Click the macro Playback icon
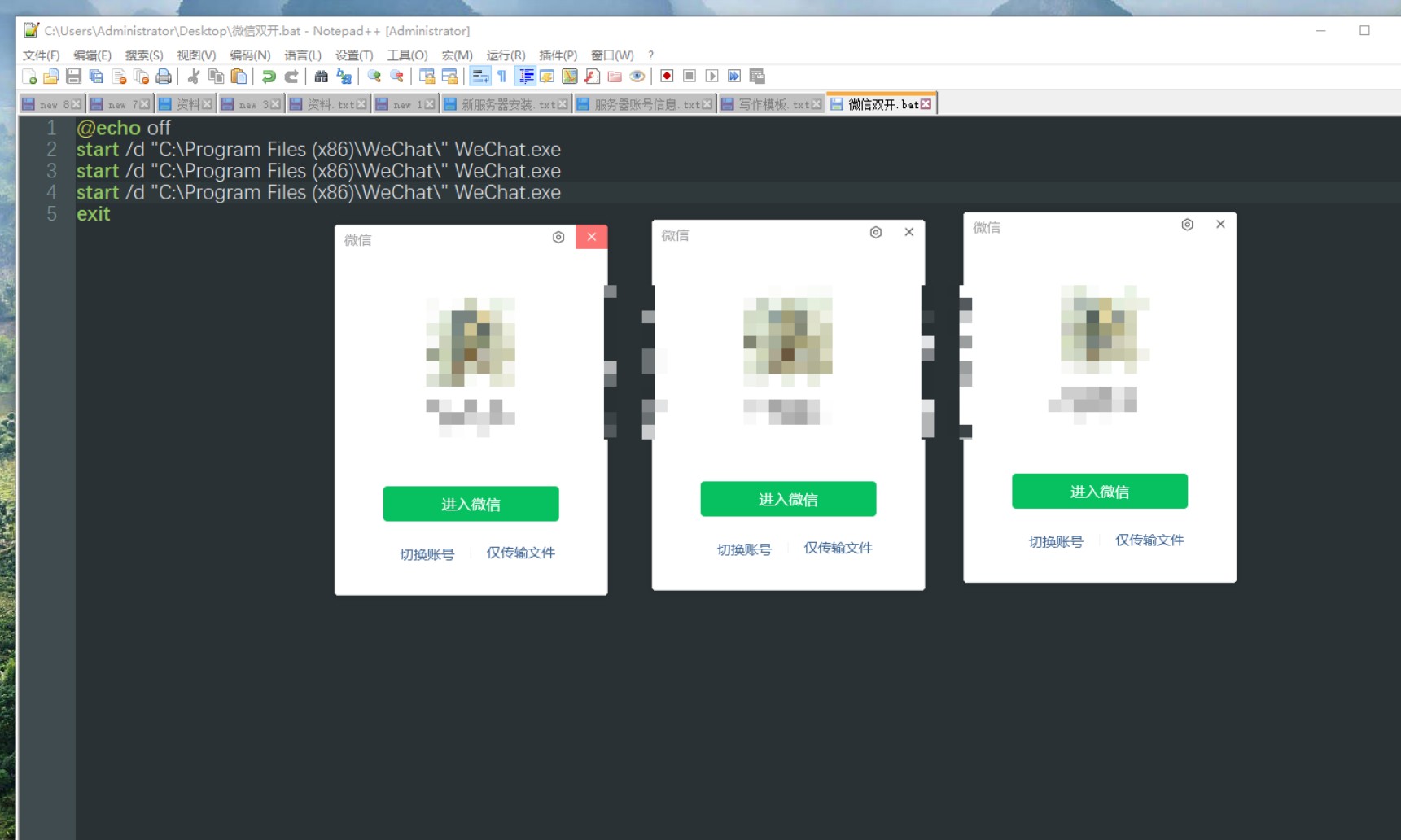This screenshot has height=840, width=1401. (x=711, y=77)
